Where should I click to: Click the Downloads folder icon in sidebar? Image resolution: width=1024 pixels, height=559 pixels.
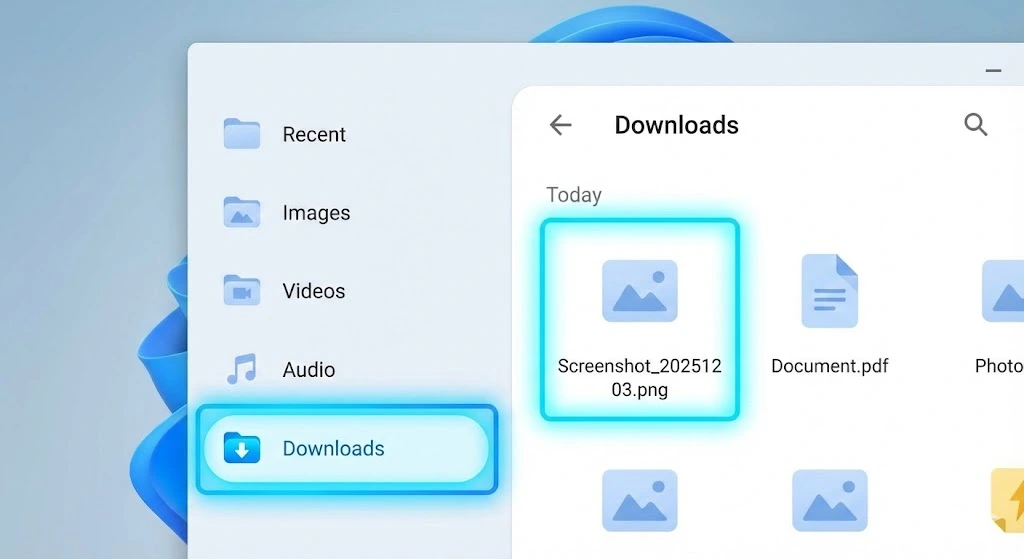[x=242, y=448]
